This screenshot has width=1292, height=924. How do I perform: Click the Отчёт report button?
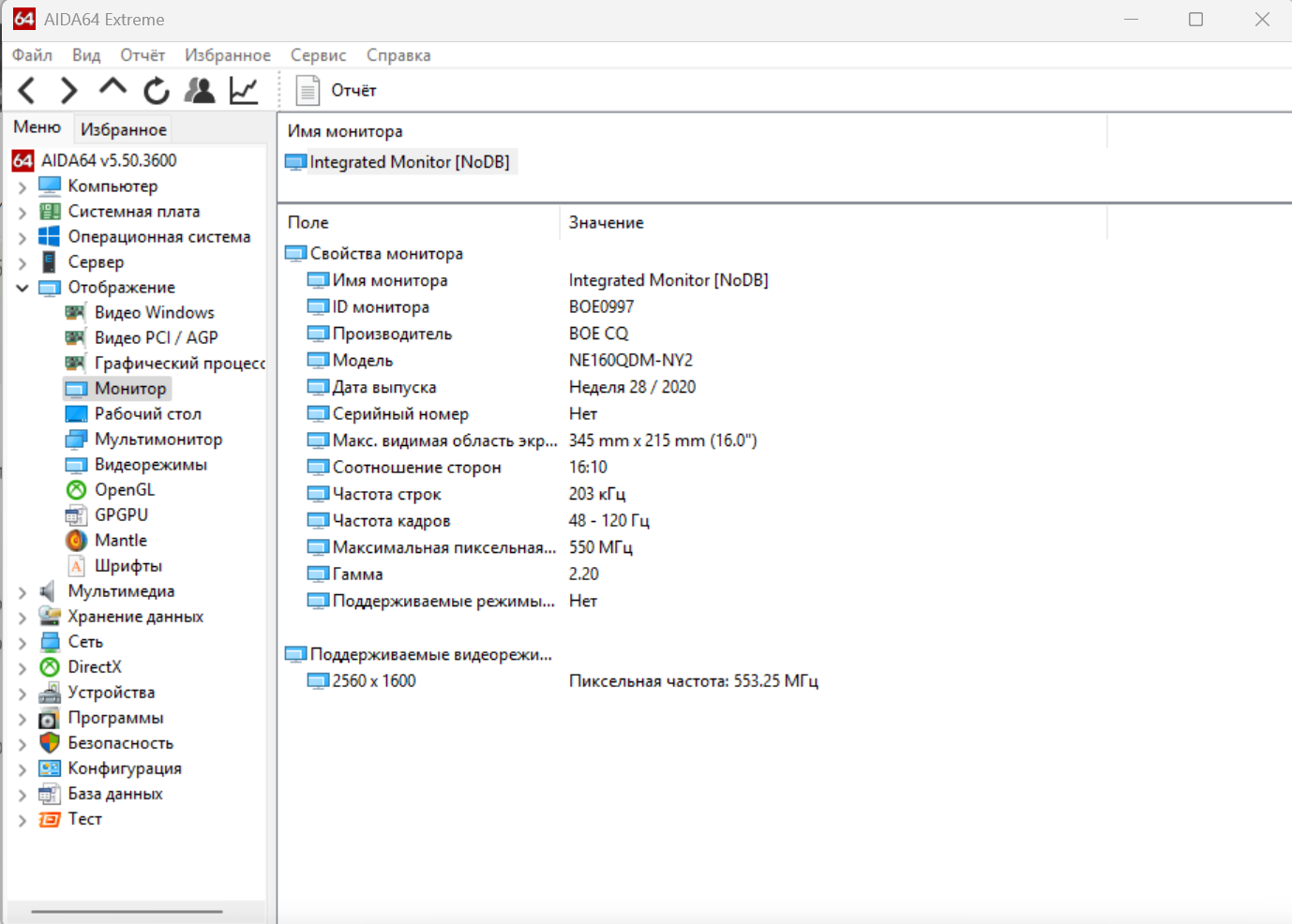pos(337,91)
